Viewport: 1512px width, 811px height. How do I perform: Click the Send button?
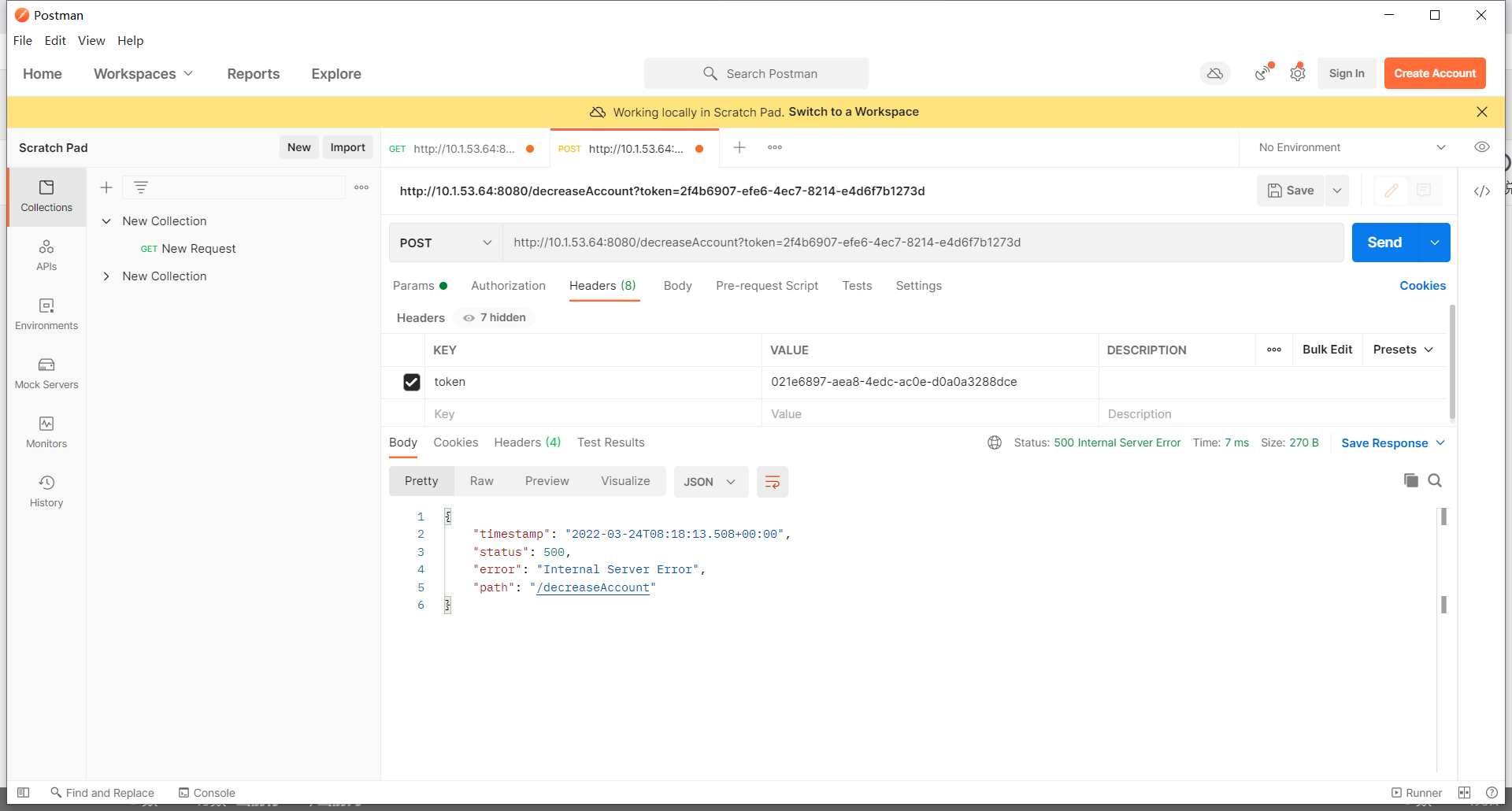pos(1384,243)
